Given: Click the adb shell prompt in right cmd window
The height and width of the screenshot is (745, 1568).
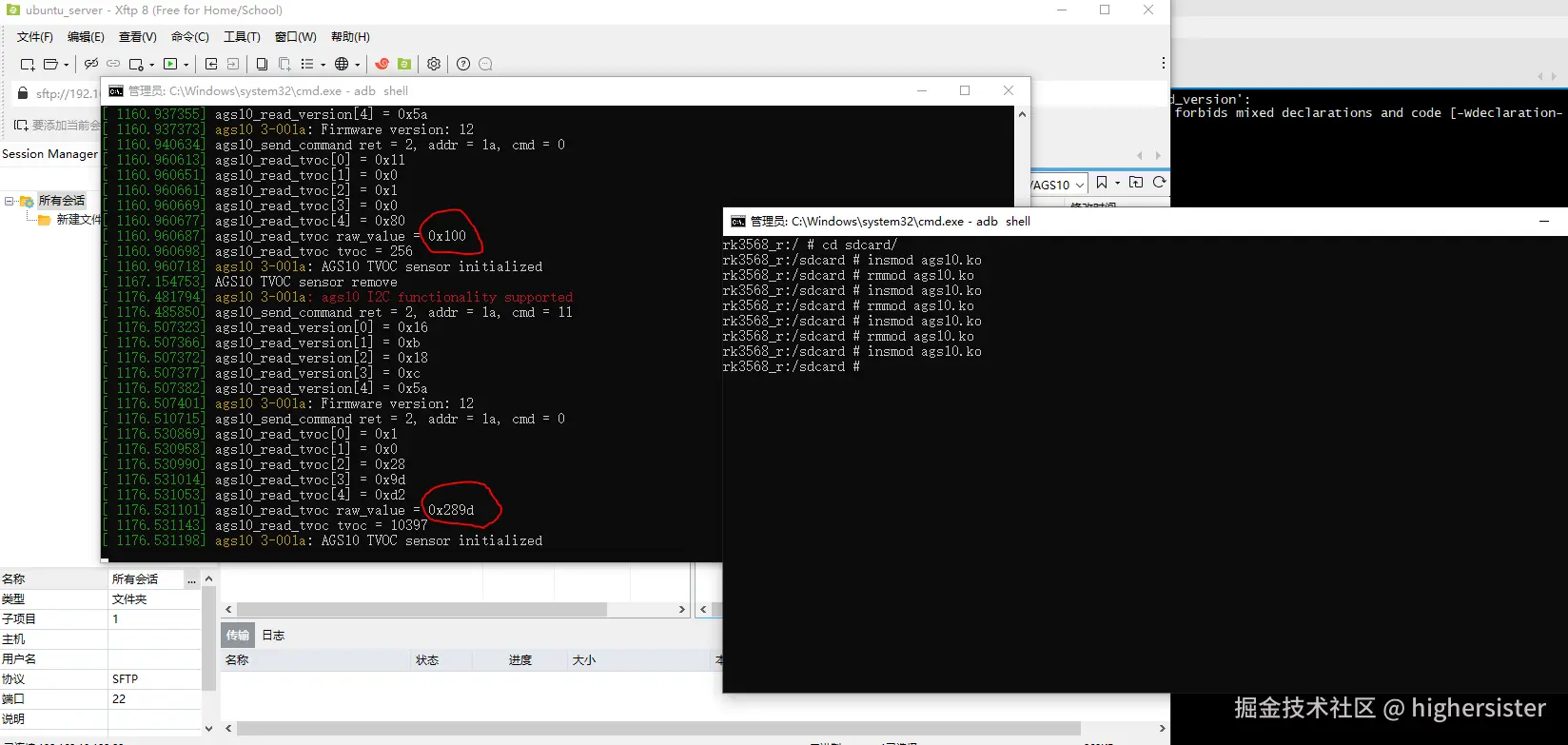Looking at the screenshot, I should (792, 366).
